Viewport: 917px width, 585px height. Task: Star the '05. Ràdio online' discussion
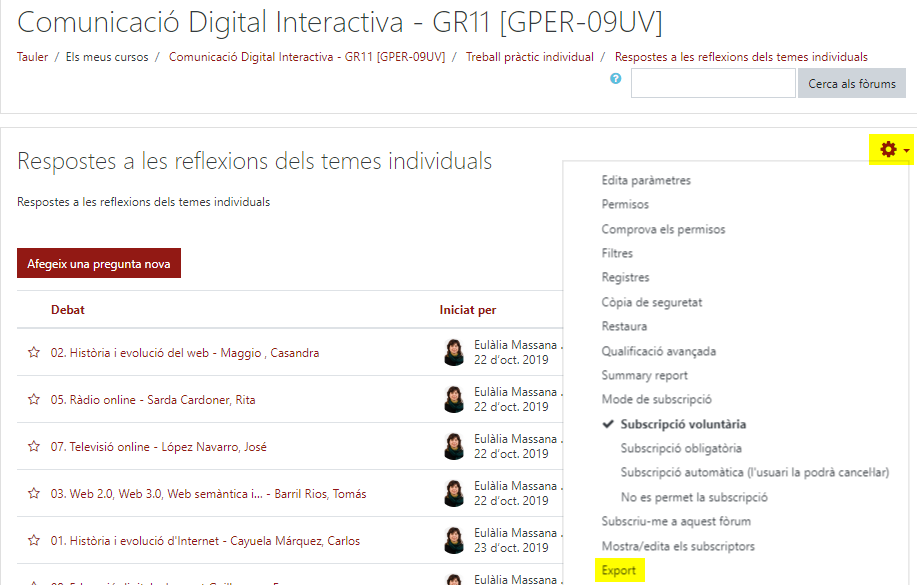point(34,400)
